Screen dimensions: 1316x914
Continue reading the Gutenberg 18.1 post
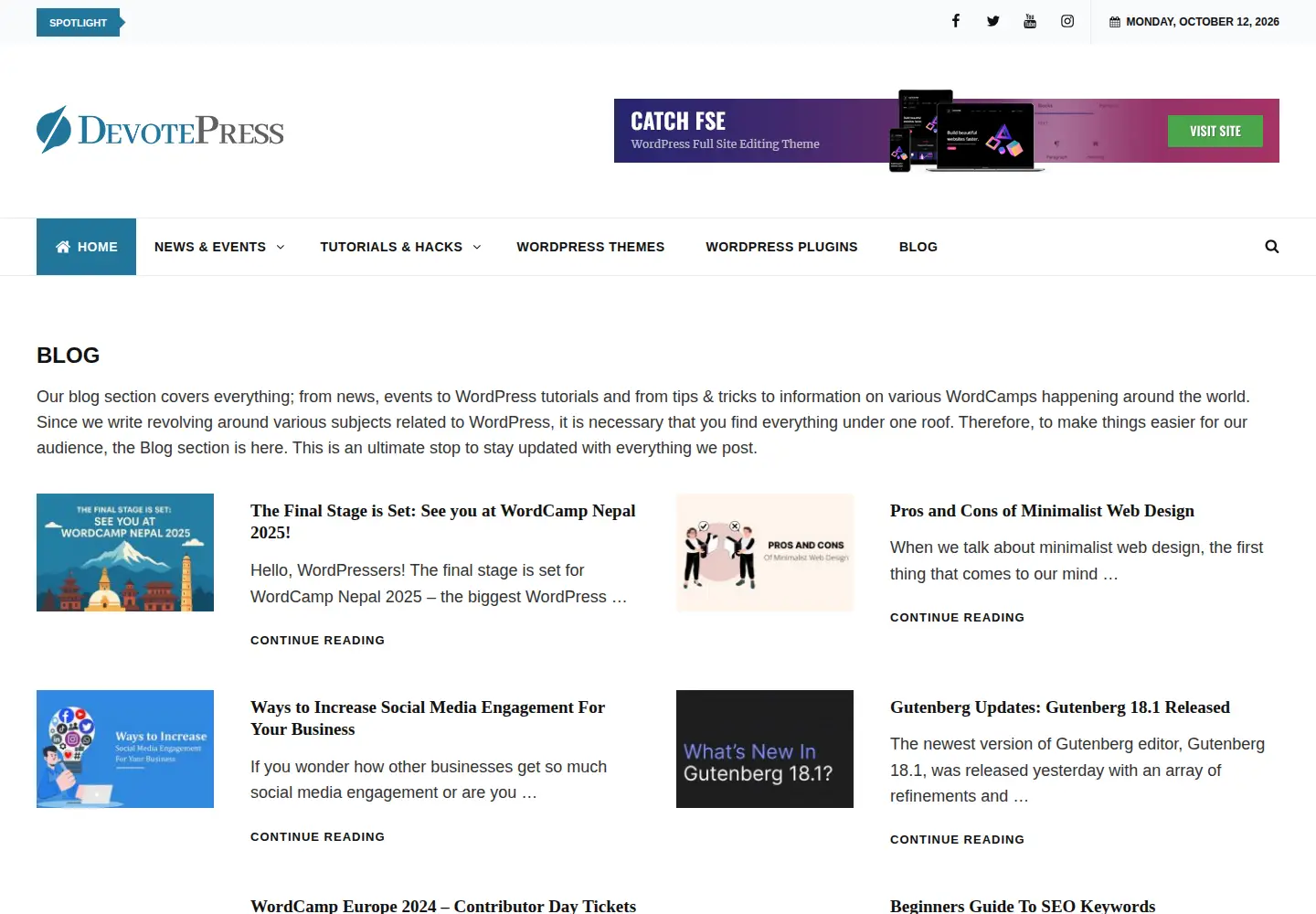[958, 840]
